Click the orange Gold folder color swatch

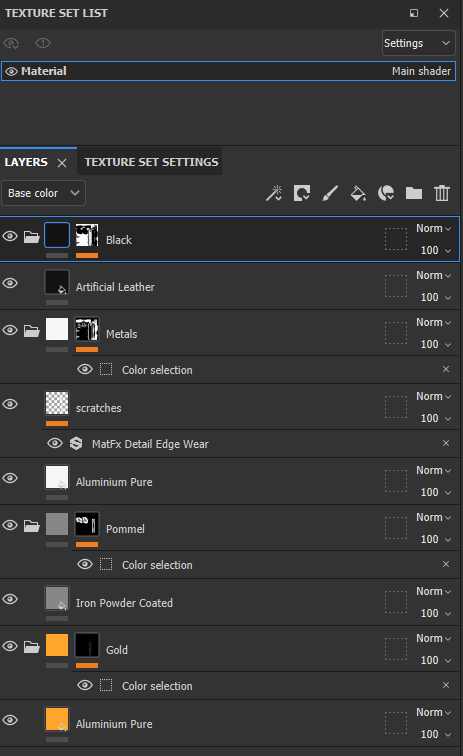tap(57, 645)
